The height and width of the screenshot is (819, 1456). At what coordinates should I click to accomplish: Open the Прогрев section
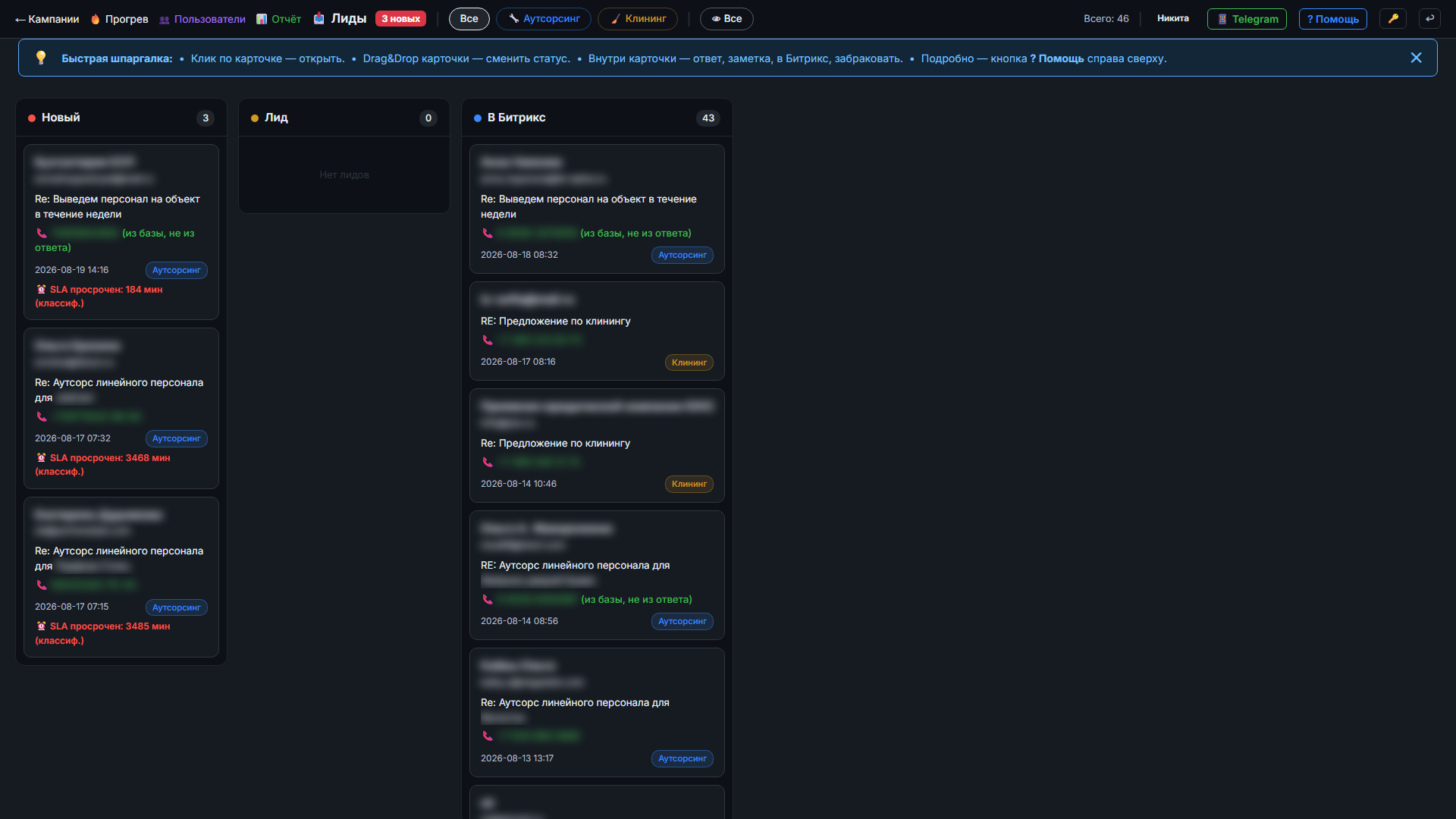[119, 19]
